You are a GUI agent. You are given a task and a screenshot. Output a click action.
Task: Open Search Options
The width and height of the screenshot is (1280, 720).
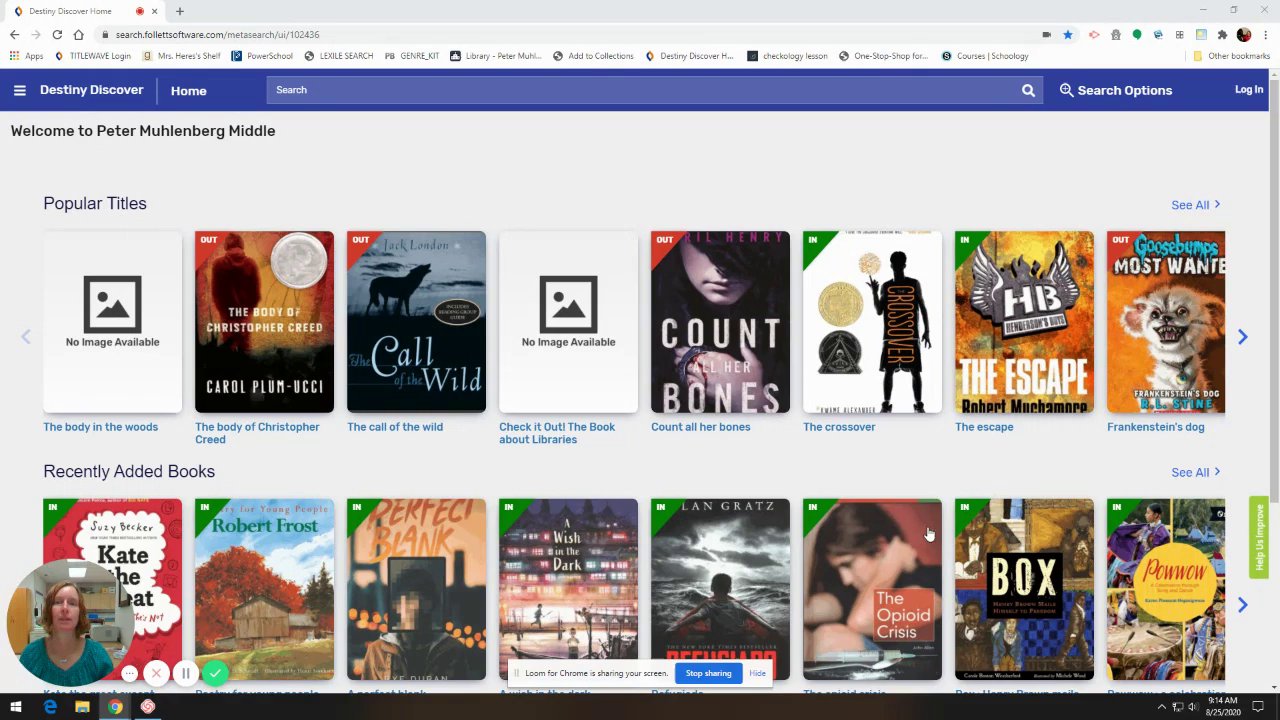pyautogui.click(x=1115, y=90)
